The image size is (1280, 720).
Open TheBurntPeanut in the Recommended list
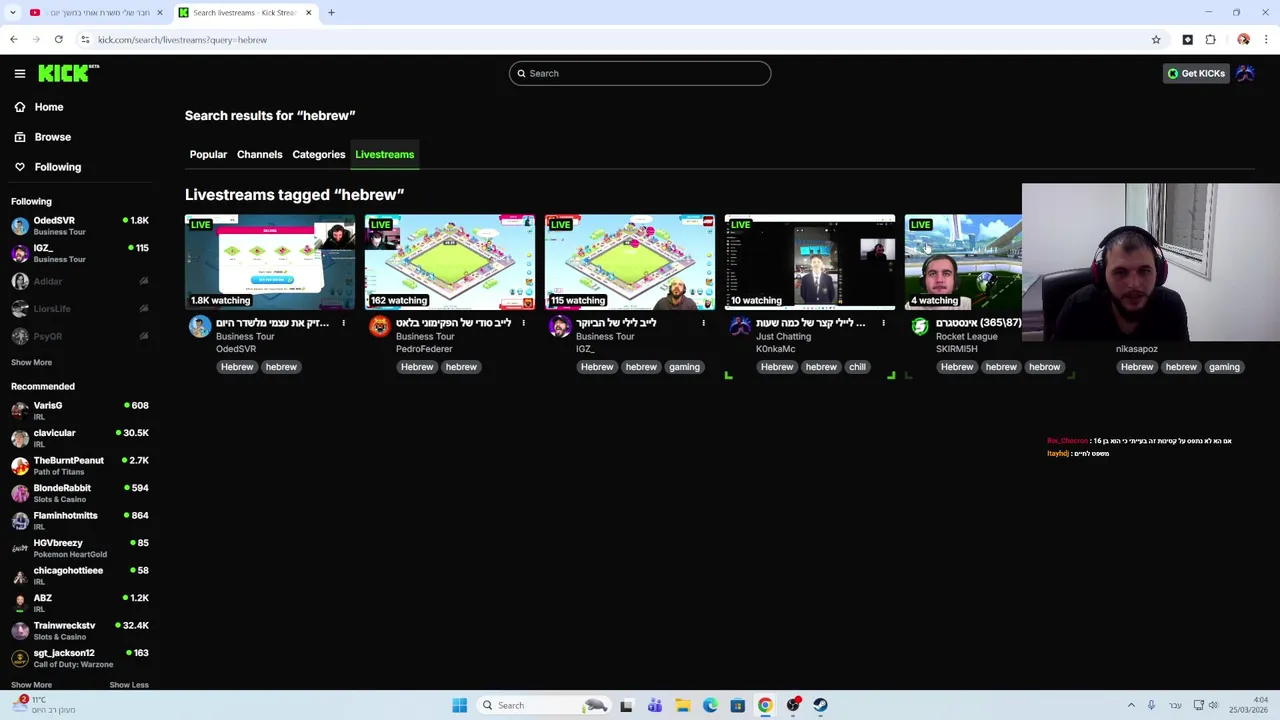point(80,466)
